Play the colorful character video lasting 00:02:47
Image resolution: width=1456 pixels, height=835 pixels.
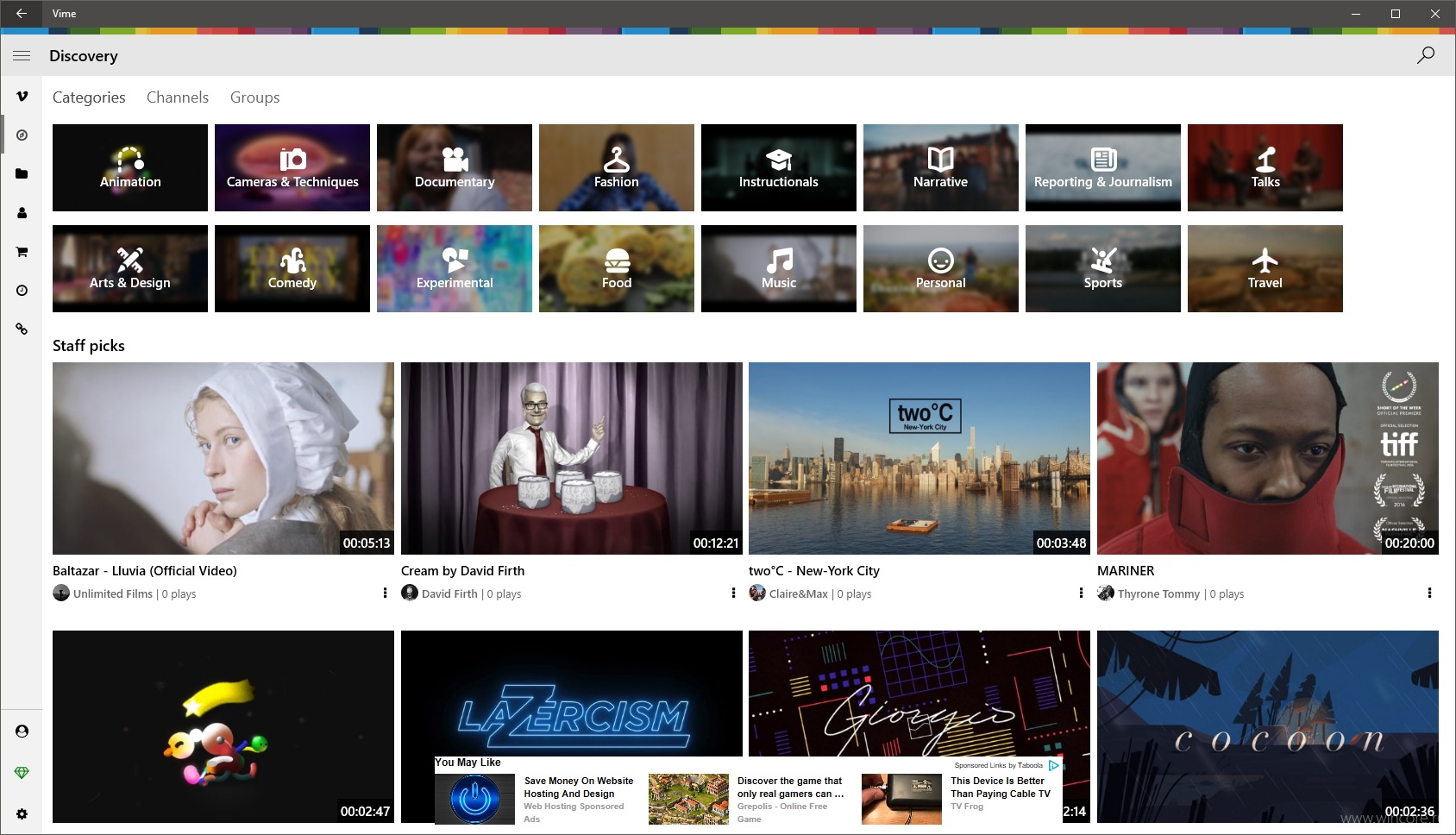pyautogui.click(x=223, y=726)
